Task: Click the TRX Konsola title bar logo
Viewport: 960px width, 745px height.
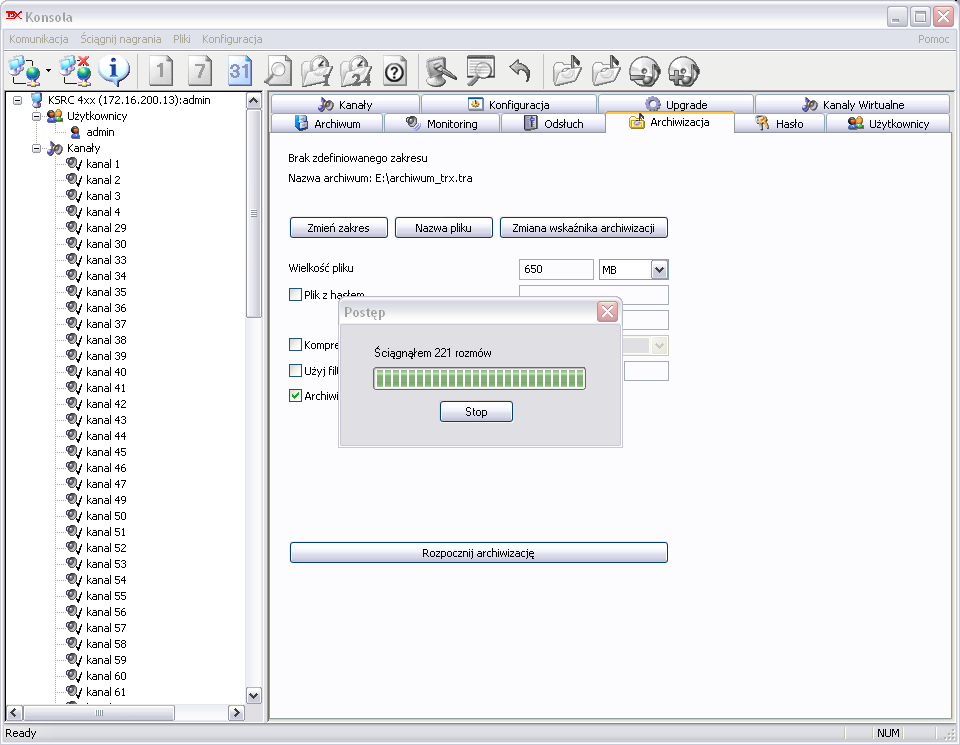Action: (x=13, y=16)
